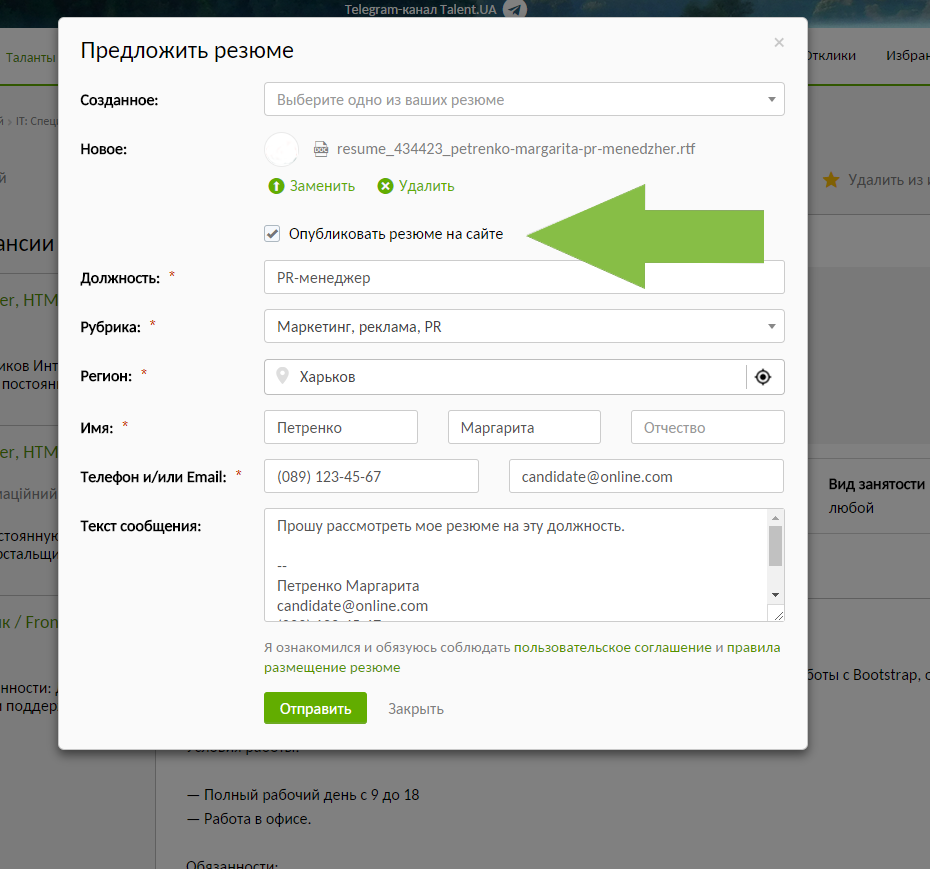Viewport: 930px width, 869px height.
Task: Open пользовательское соглашение link
Action: point(612,648)
